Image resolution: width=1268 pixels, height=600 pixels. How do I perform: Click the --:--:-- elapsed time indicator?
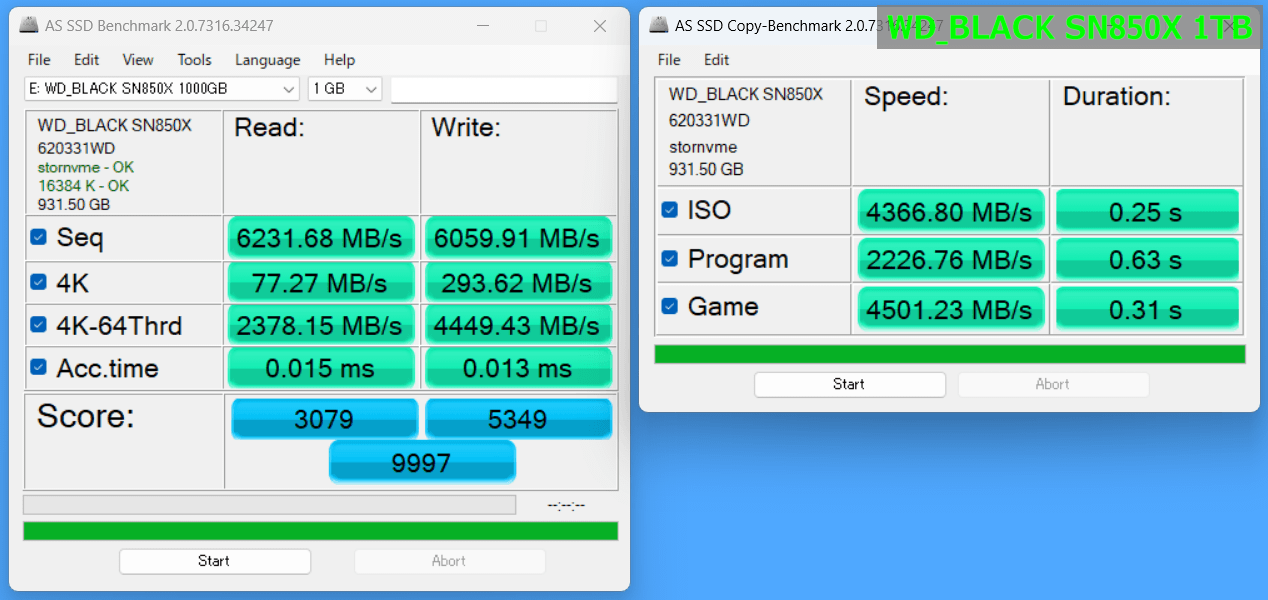tap(566, 506)
